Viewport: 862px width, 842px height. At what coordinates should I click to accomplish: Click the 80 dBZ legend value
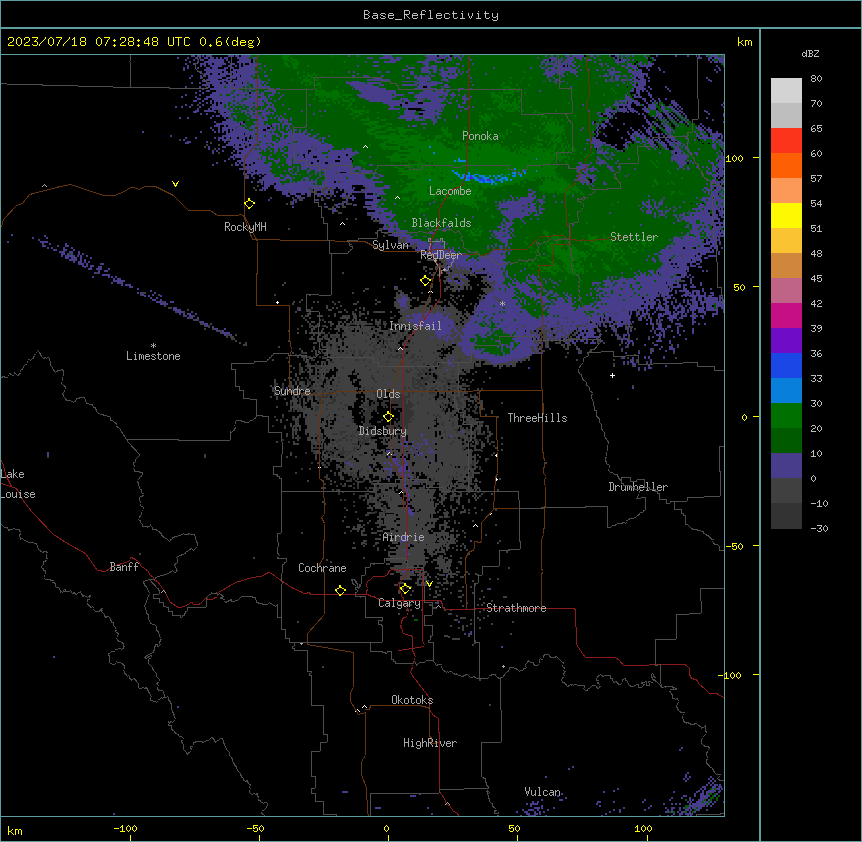816,79
